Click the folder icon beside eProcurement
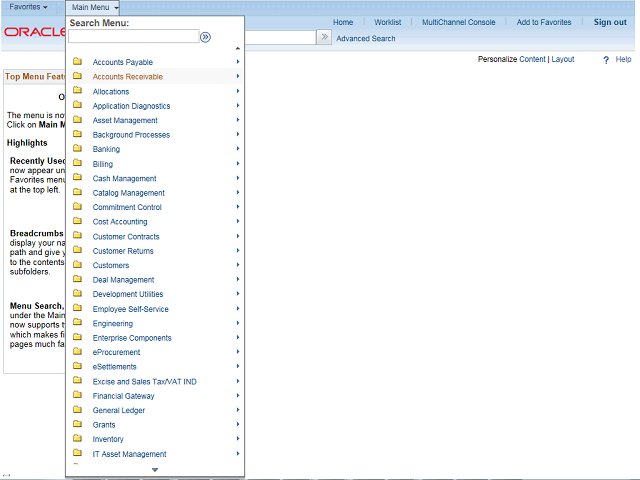This screenshot has height=480, width=640. pos(77,351)
